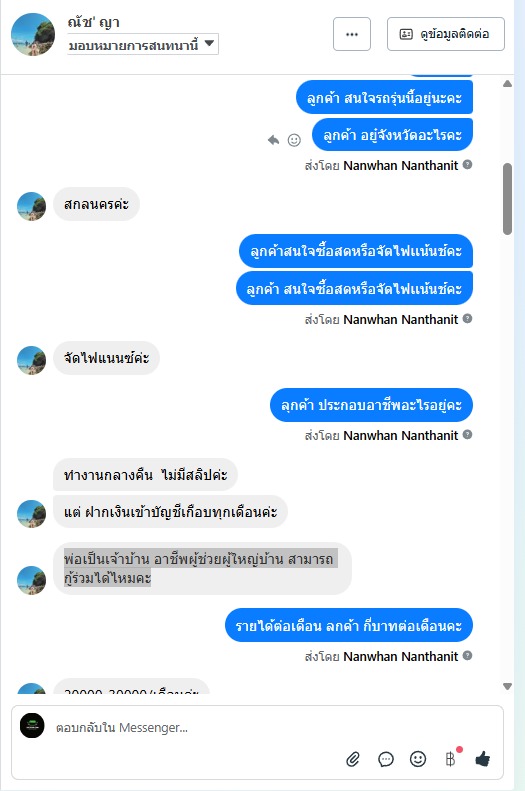Click ดูข้อมูลติดต่อ contact info button

click(x=446, y=34)
